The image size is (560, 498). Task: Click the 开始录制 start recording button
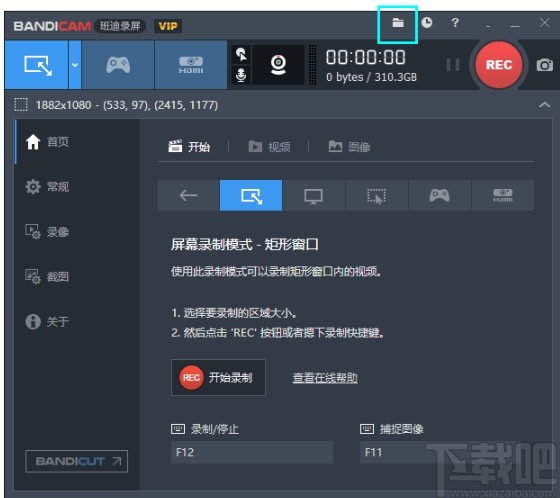(x=218, y=377)
